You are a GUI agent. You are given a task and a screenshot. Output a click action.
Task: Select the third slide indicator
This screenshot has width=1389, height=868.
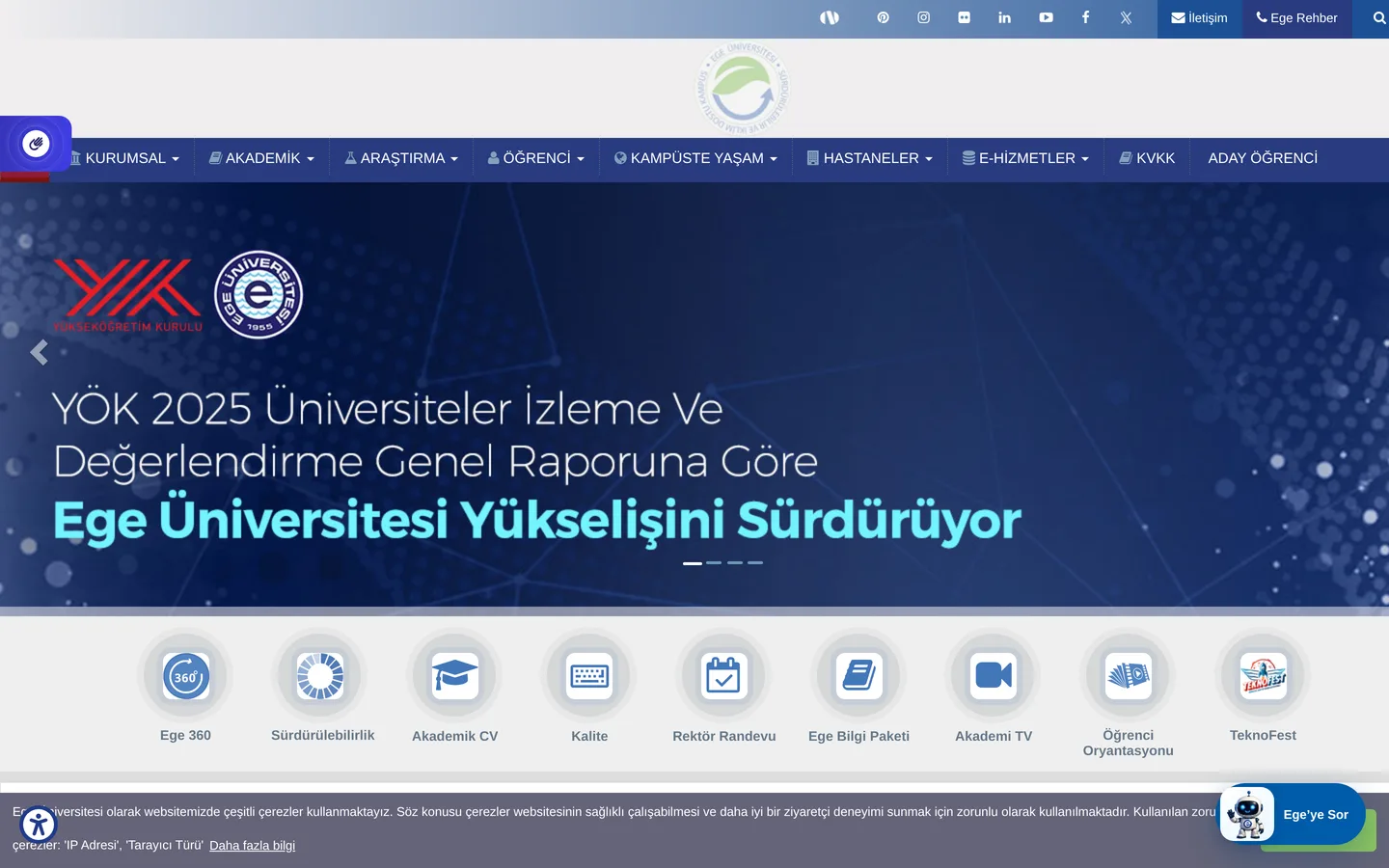point(735,562)
